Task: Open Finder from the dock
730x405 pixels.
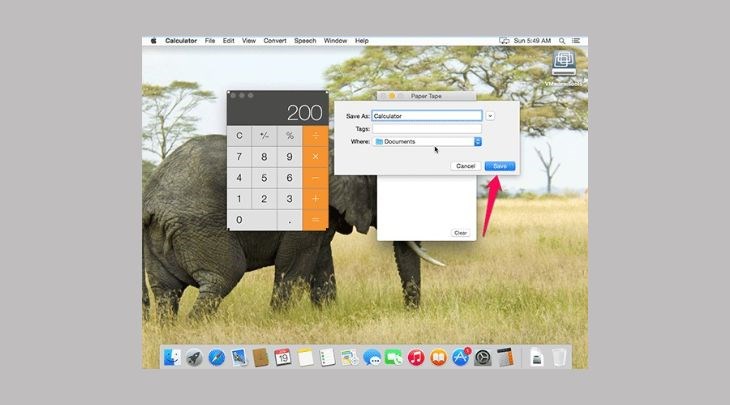Action: tap(172, 358)
